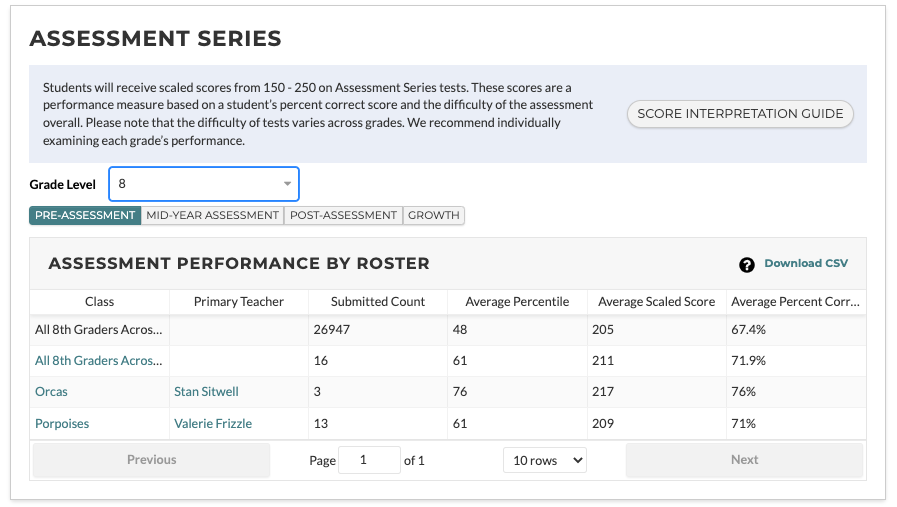
Task: Sort by Average Percentile column header
Action: point(517,302)
